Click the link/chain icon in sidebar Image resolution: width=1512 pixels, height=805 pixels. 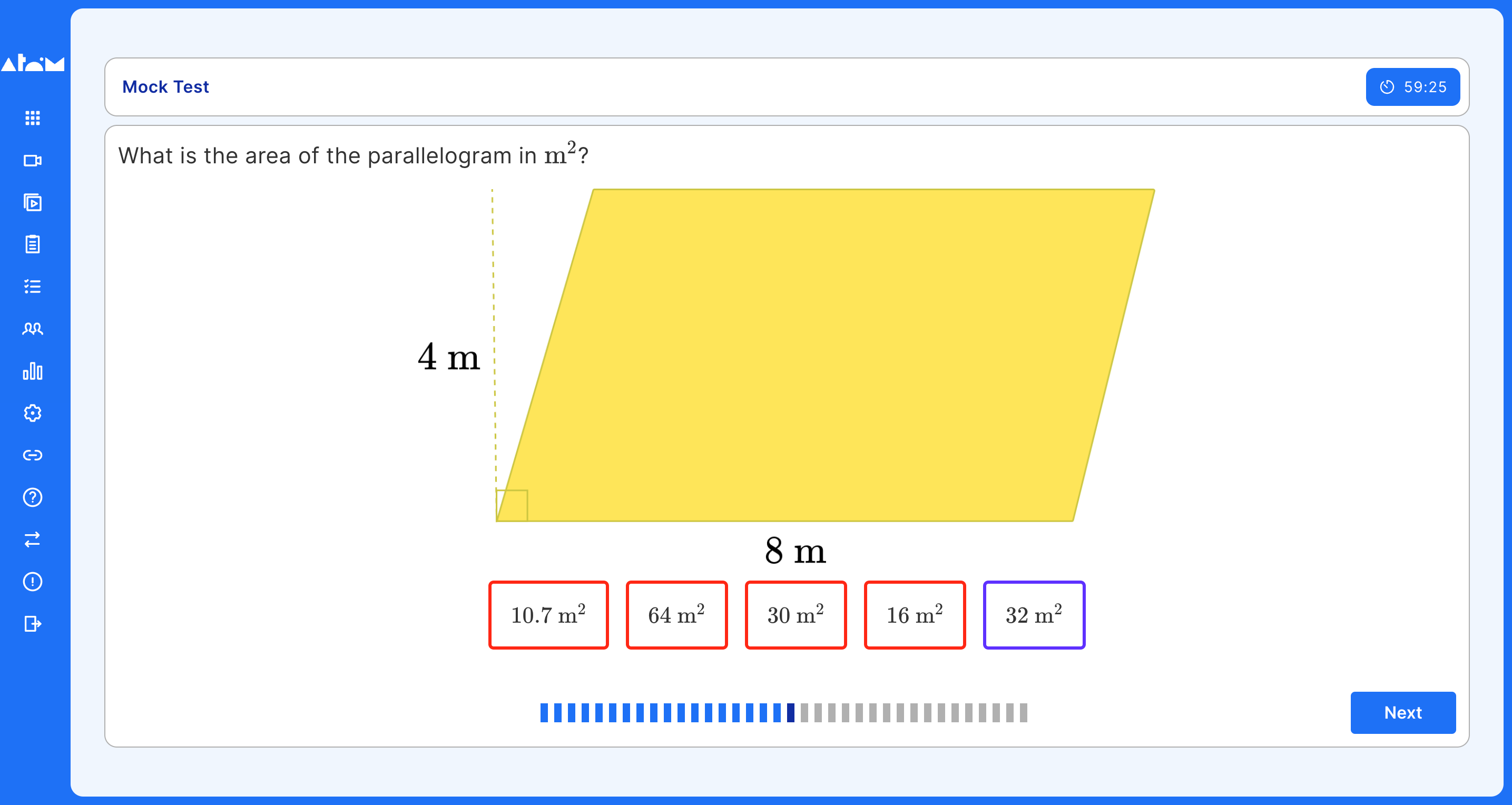point(33,455)
